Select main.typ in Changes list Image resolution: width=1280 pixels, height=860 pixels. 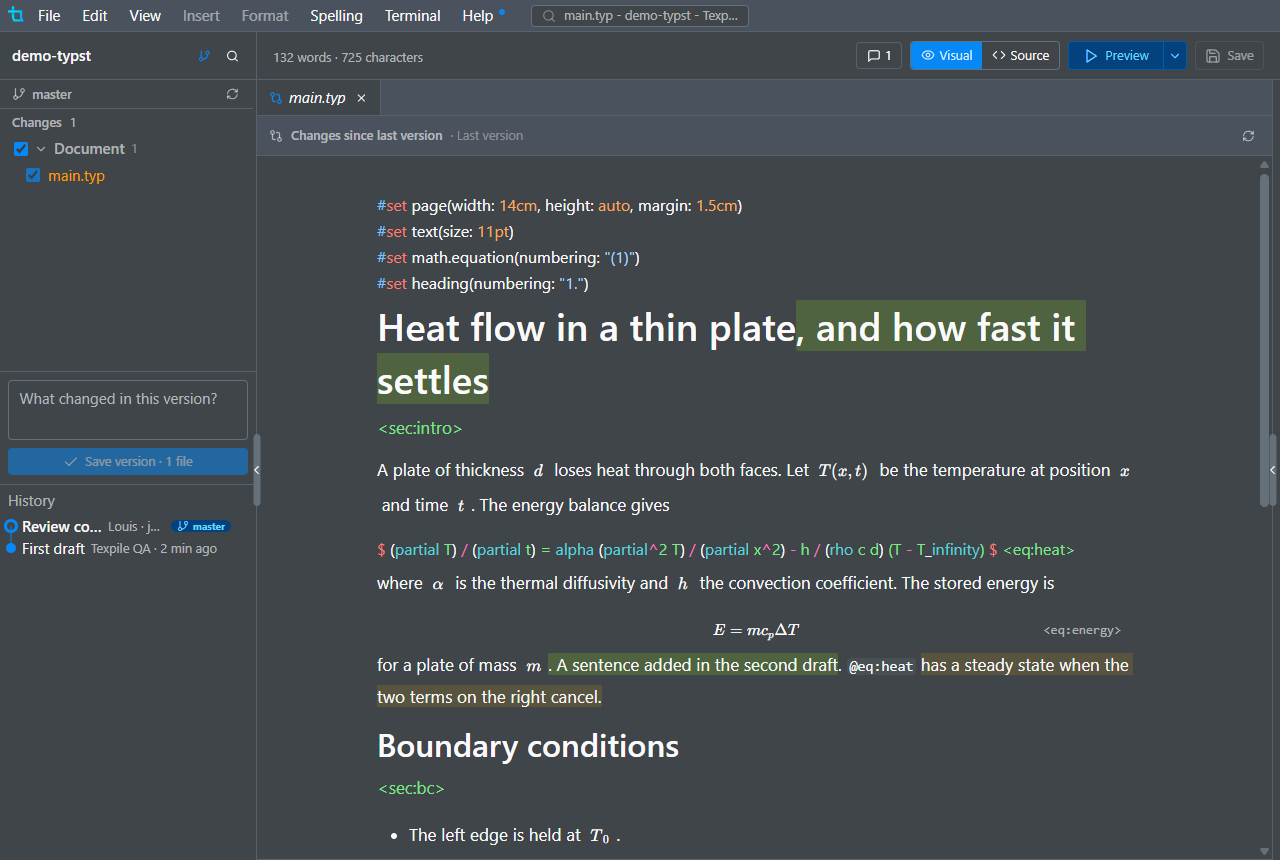click(x=76, y=175)
